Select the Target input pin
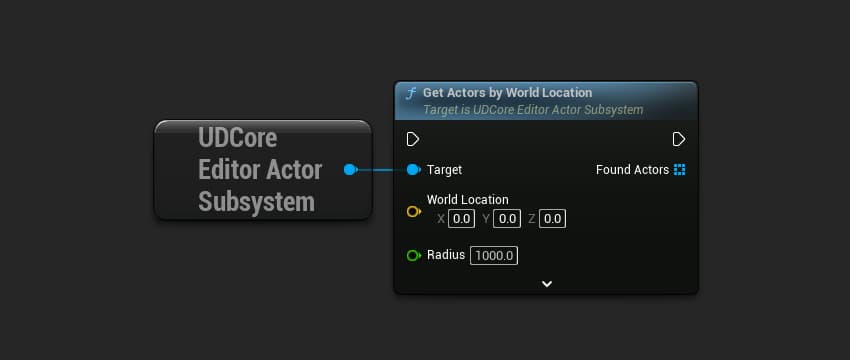 (414, 170)
